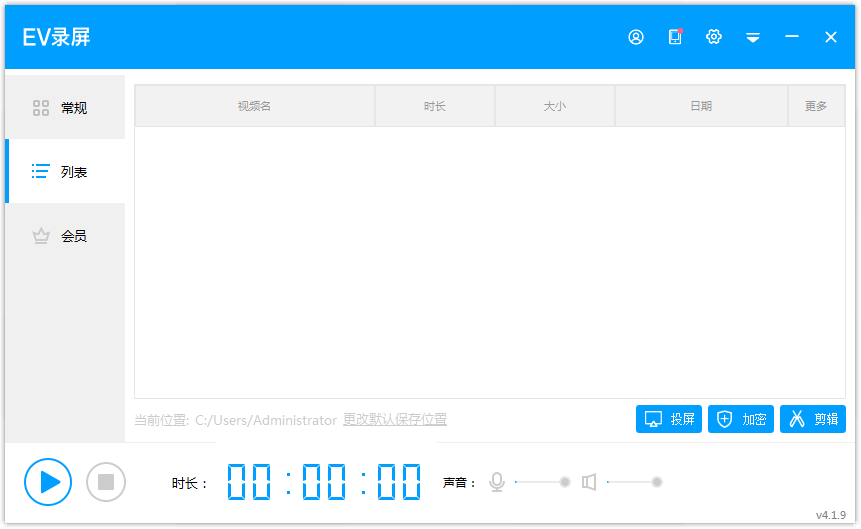The height and width of the screenshot is (529, 861).
Task: Open the mobile device icon in title bar
Action: (x=675, y=37)
